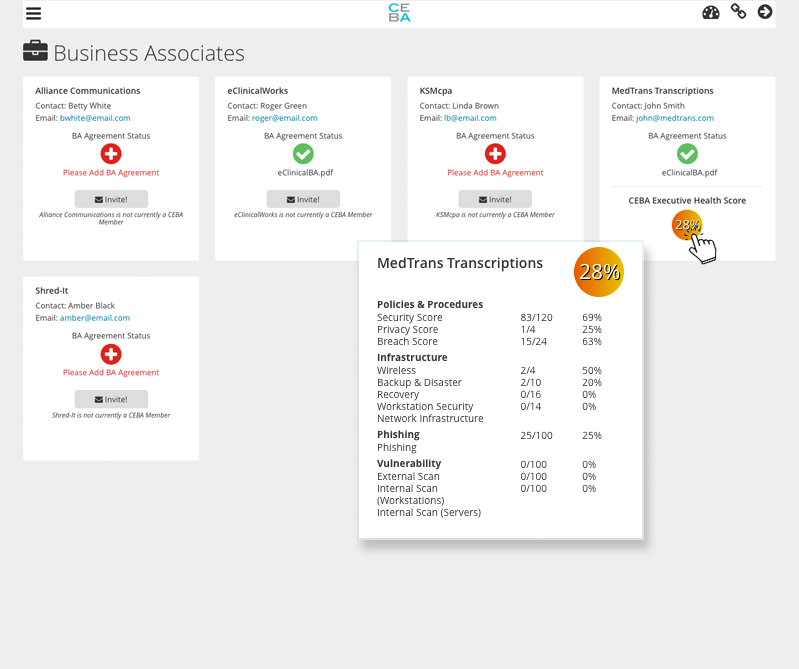Image resolution: width=799 pixels, height=669 pixels.
Task: Click MedTrans Transcriptions green agreement checkmark
Action: tap(687, 153)
